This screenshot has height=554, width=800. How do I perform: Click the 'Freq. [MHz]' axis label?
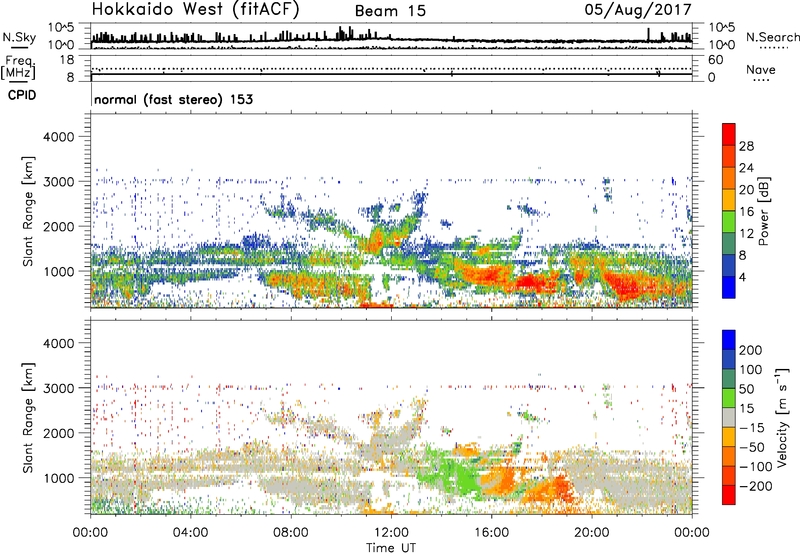pos(18,67)
